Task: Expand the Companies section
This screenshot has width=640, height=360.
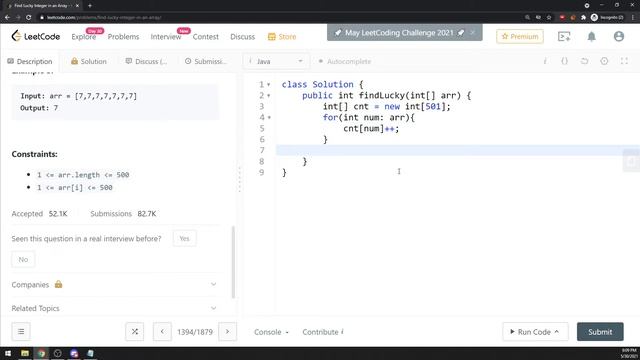Action: coord(114,284)
